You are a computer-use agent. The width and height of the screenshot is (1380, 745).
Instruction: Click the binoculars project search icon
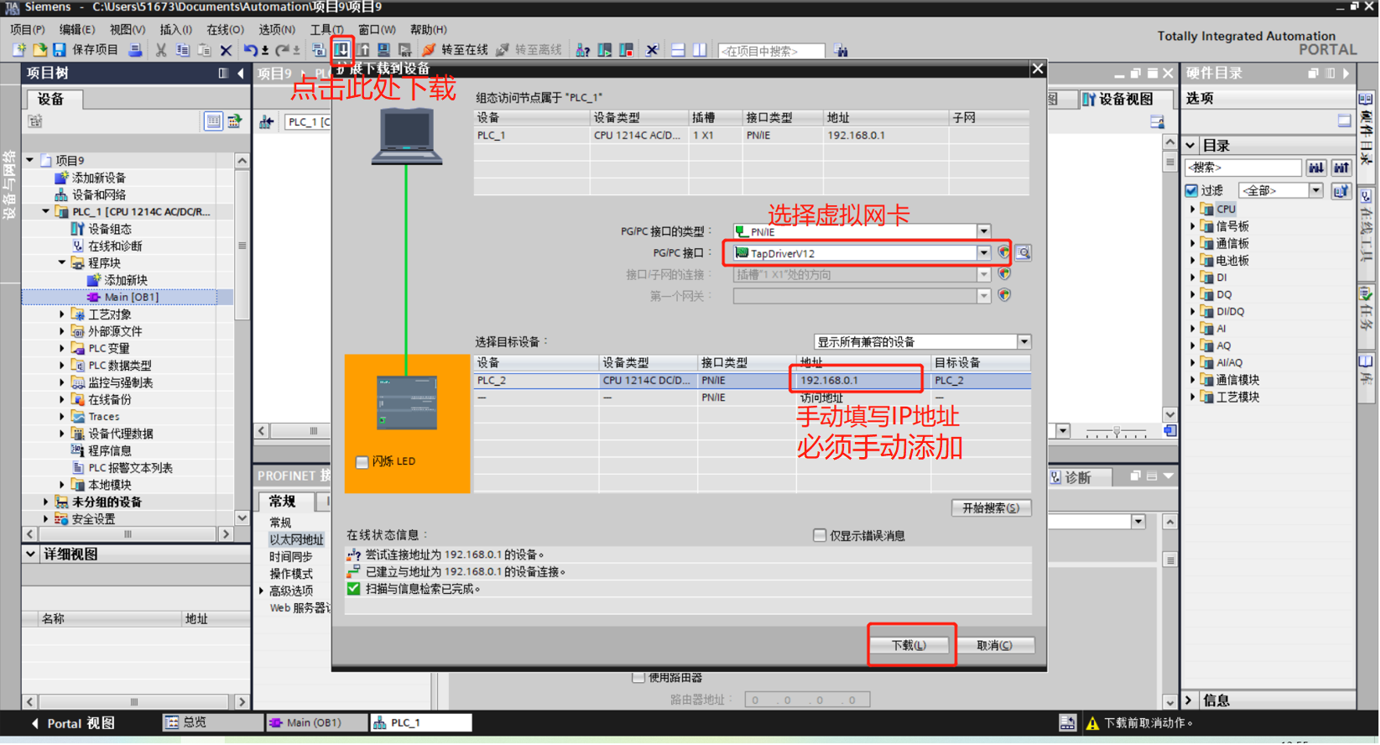coord(841,50)
